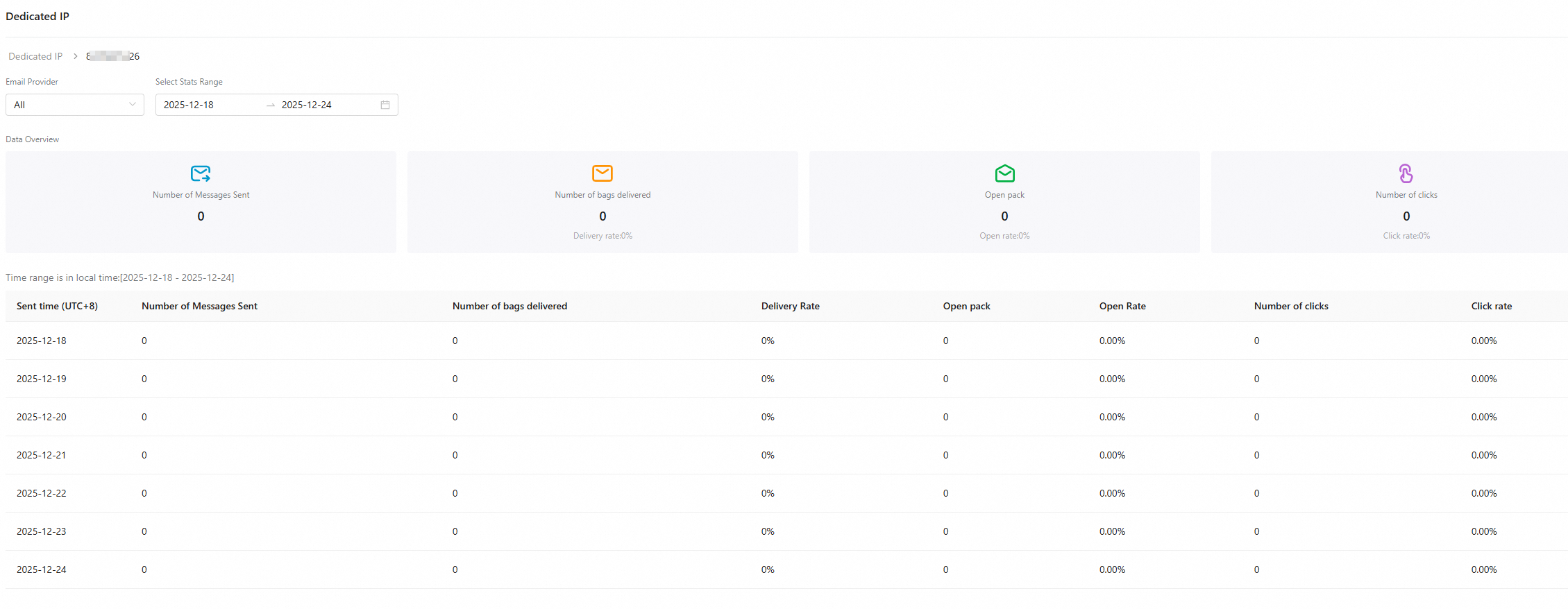Click the Dedicated IP breadcrumb link
Viewport: 1568px width, 609px height.
click(x=35, y=56)
